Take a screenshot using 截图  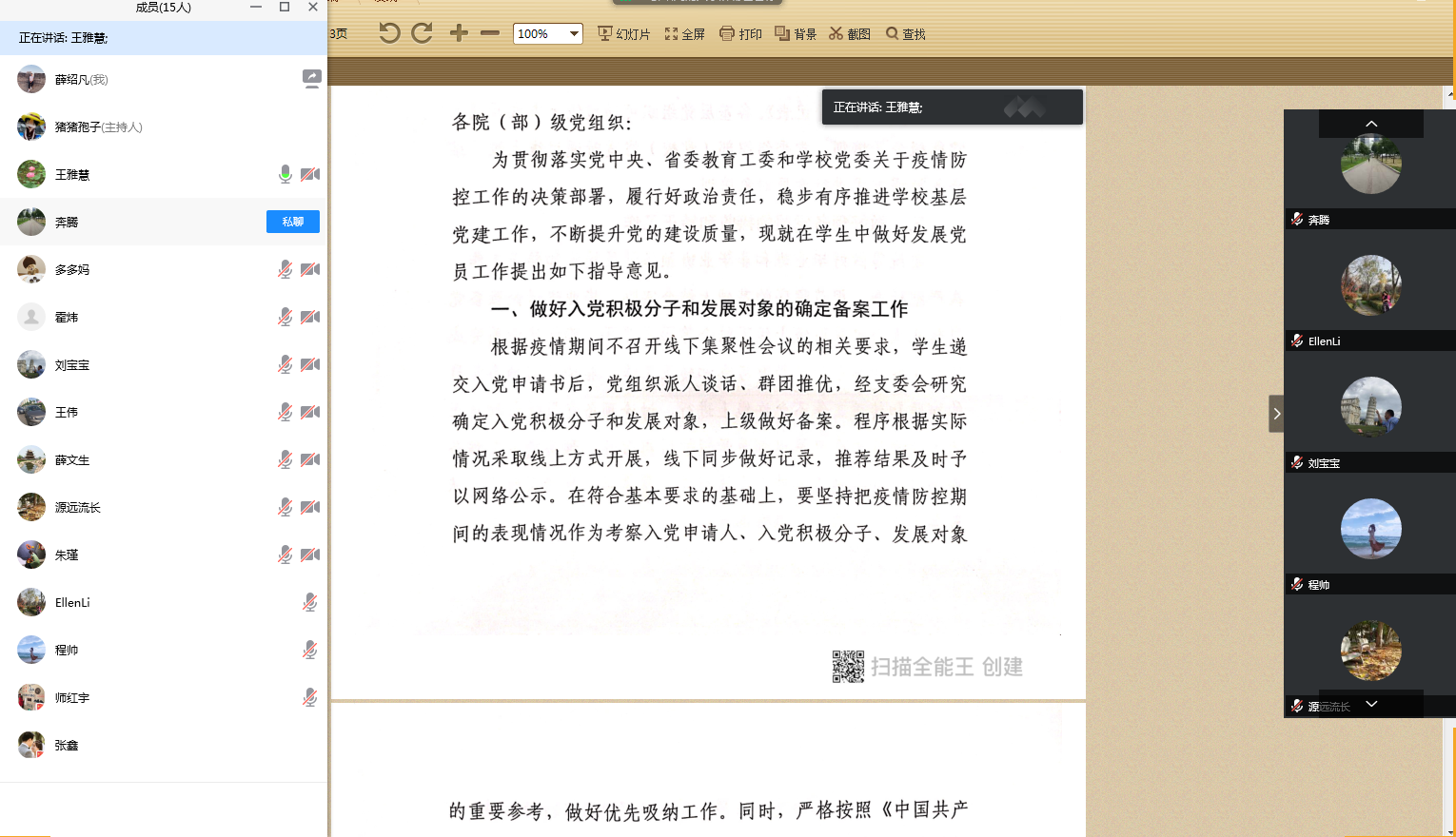[x=850, y=34]
